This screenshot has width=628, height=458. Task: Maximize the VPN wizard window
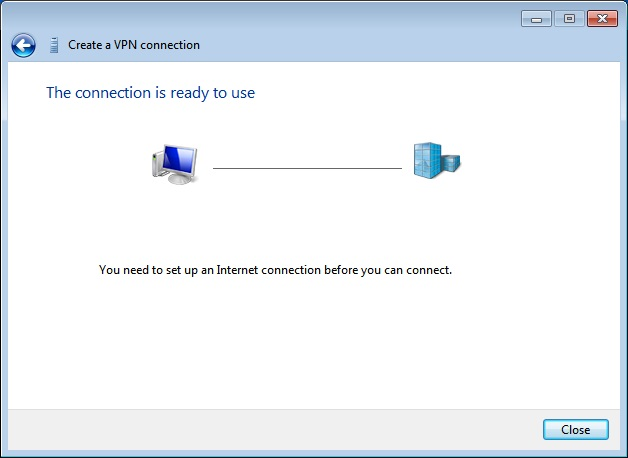click(x=568, y=19)
